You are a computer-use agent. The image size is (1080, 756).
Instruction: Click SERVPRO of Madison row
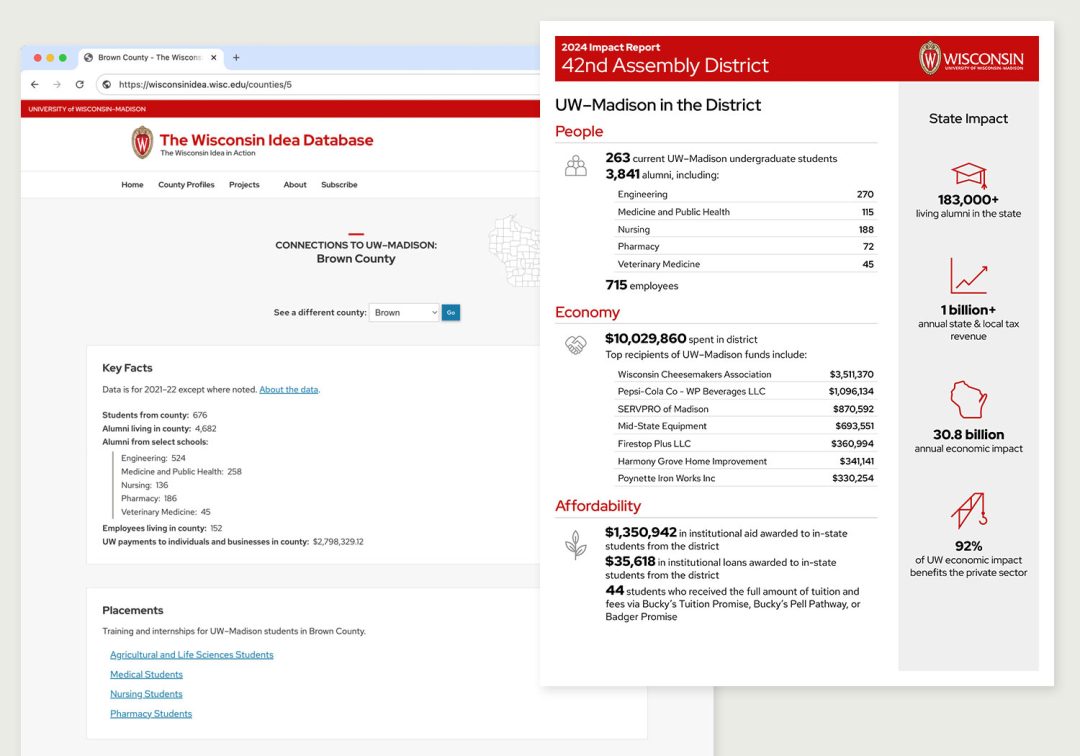tap(745, 409)
